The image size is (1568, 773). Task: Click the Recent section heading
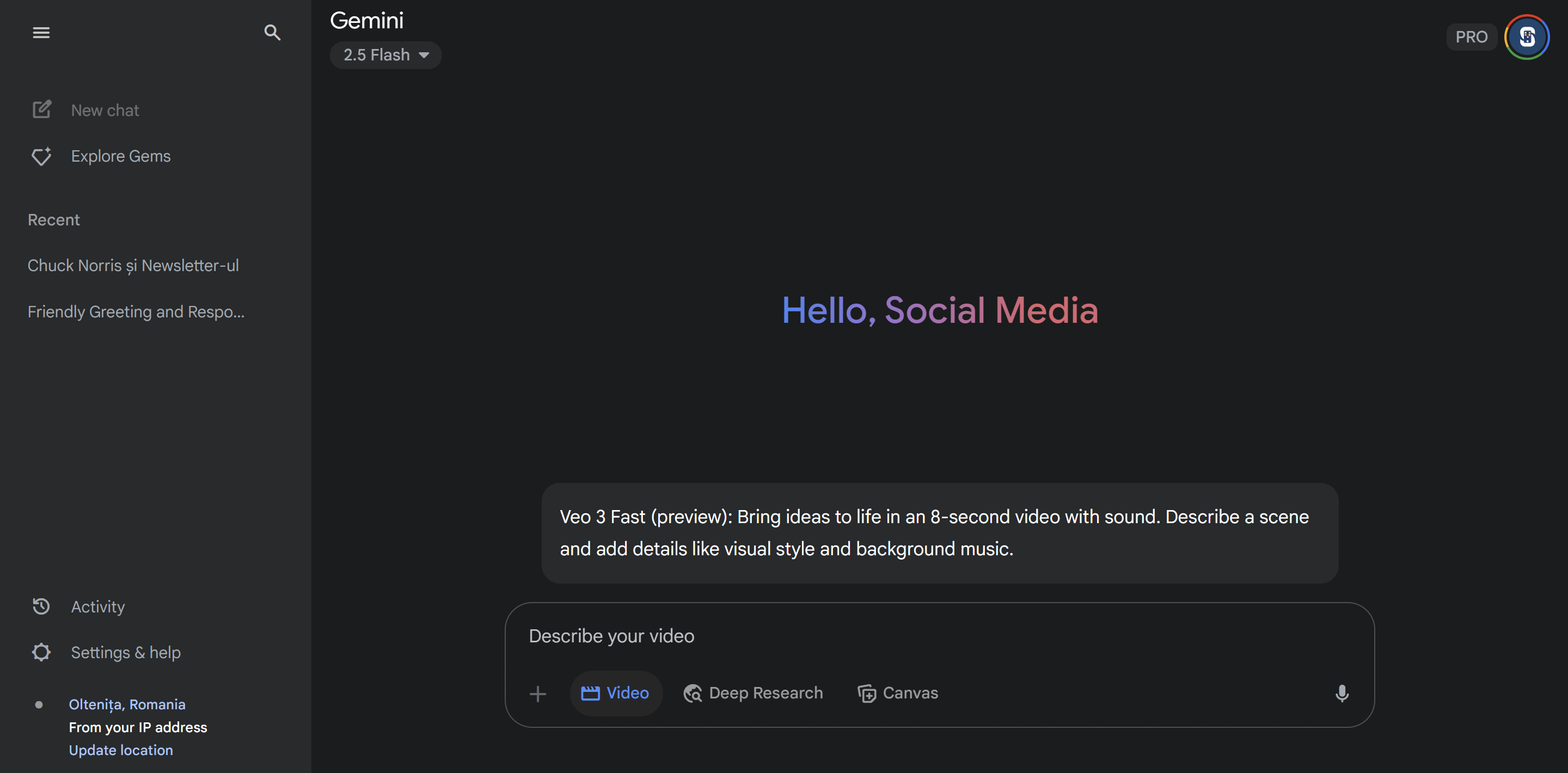[53, 220]
